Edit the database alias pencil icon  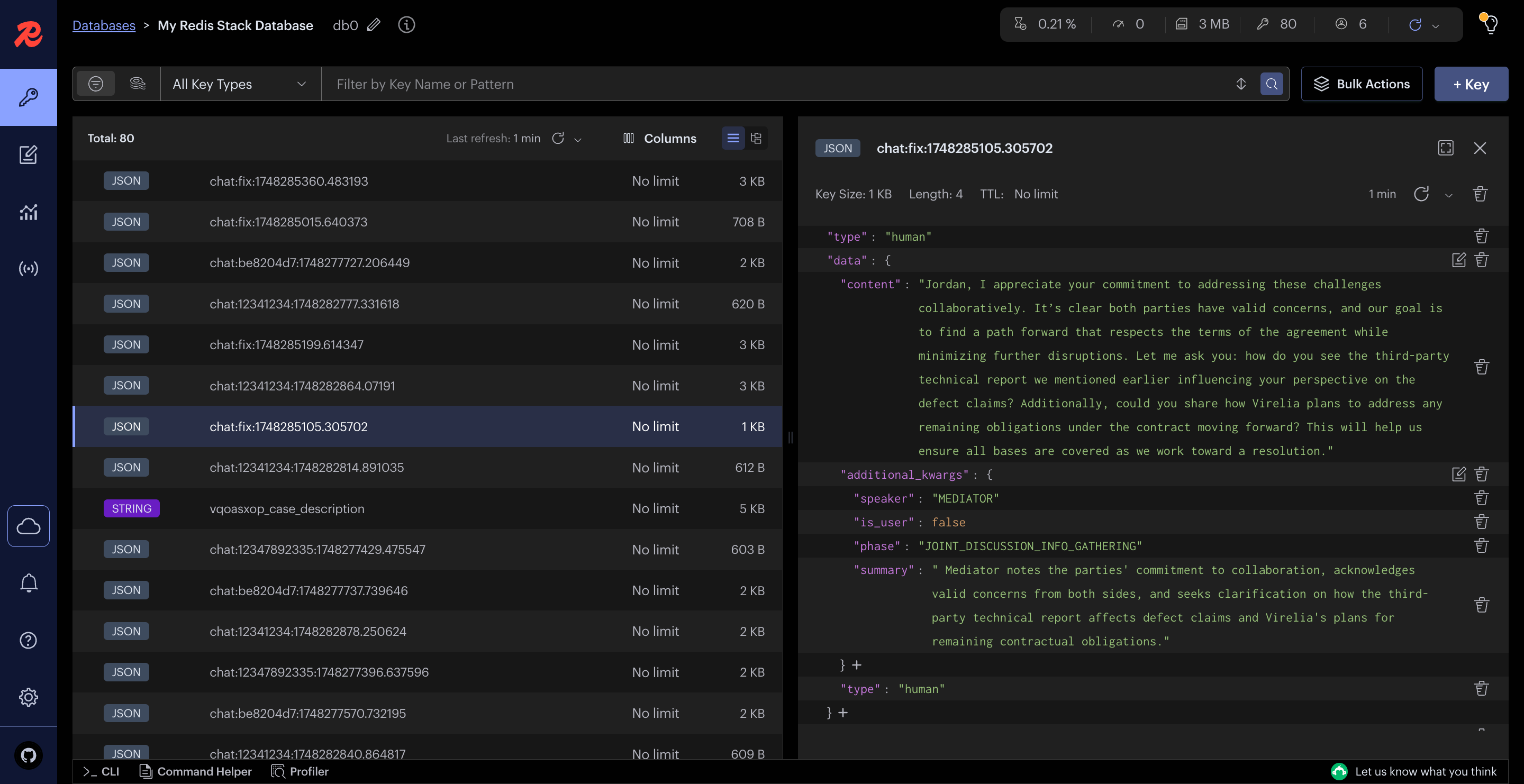[373, 25]
